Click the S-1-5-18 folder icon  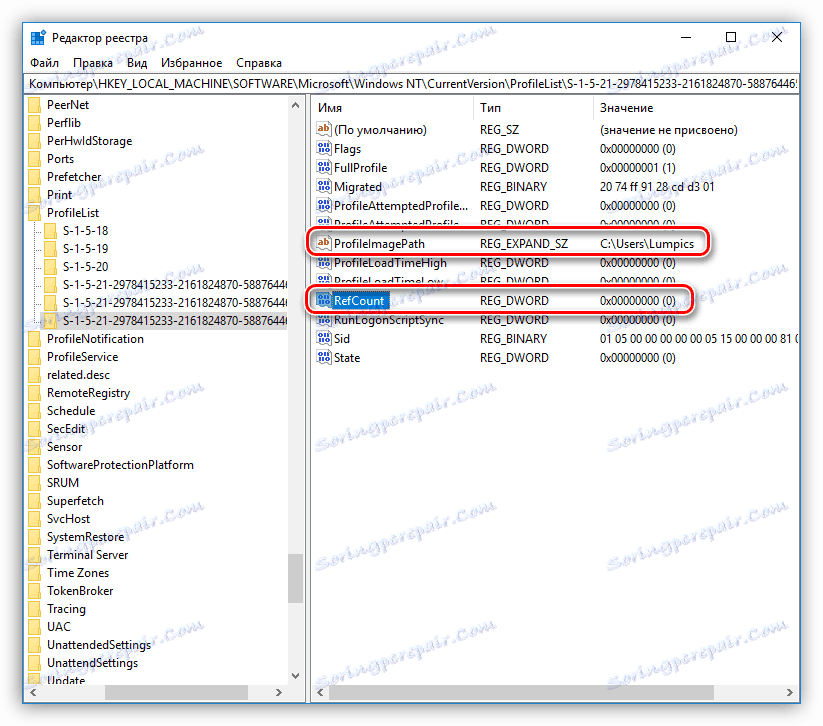50,231
